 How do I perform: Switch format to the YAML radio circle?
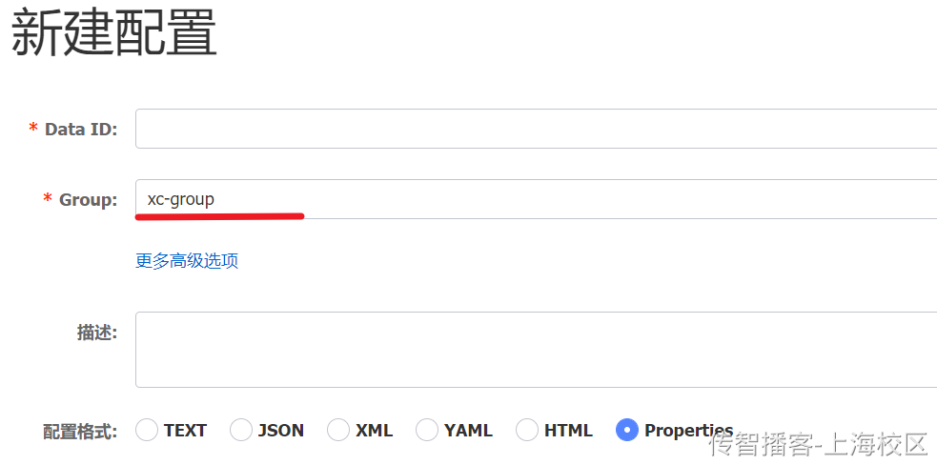pos(427,430)
